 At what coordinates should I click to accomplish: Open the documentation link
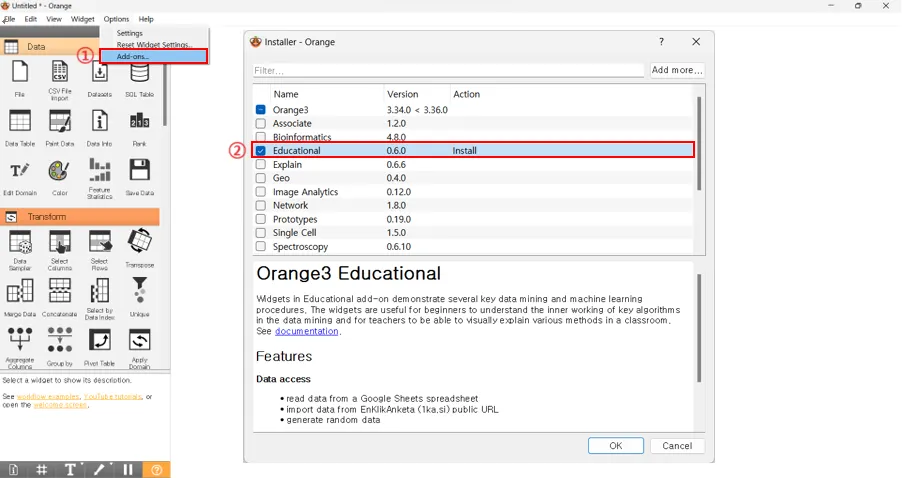click(307, 331)
